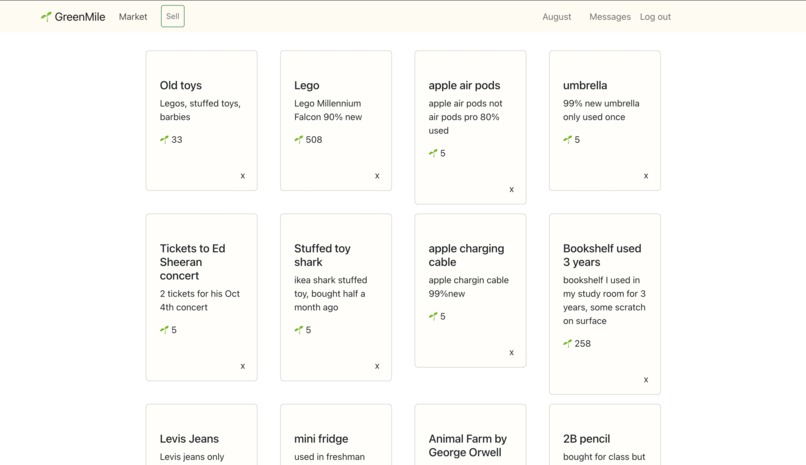Viewport: 806px width, 465px height.
Task: Open the Lego listing title
Action: click(306, 85)
